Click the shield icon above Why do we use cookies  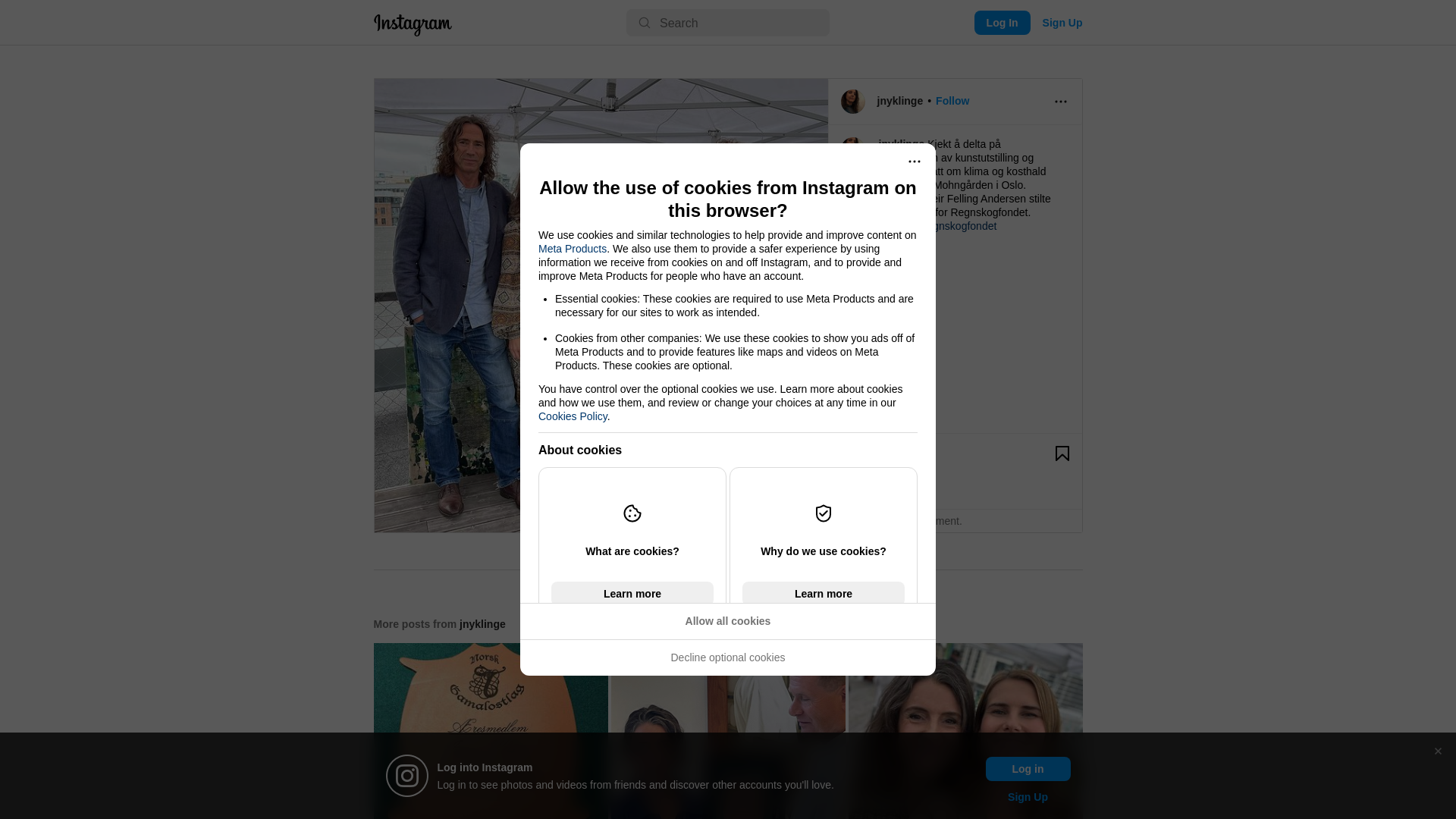point(824,513)
